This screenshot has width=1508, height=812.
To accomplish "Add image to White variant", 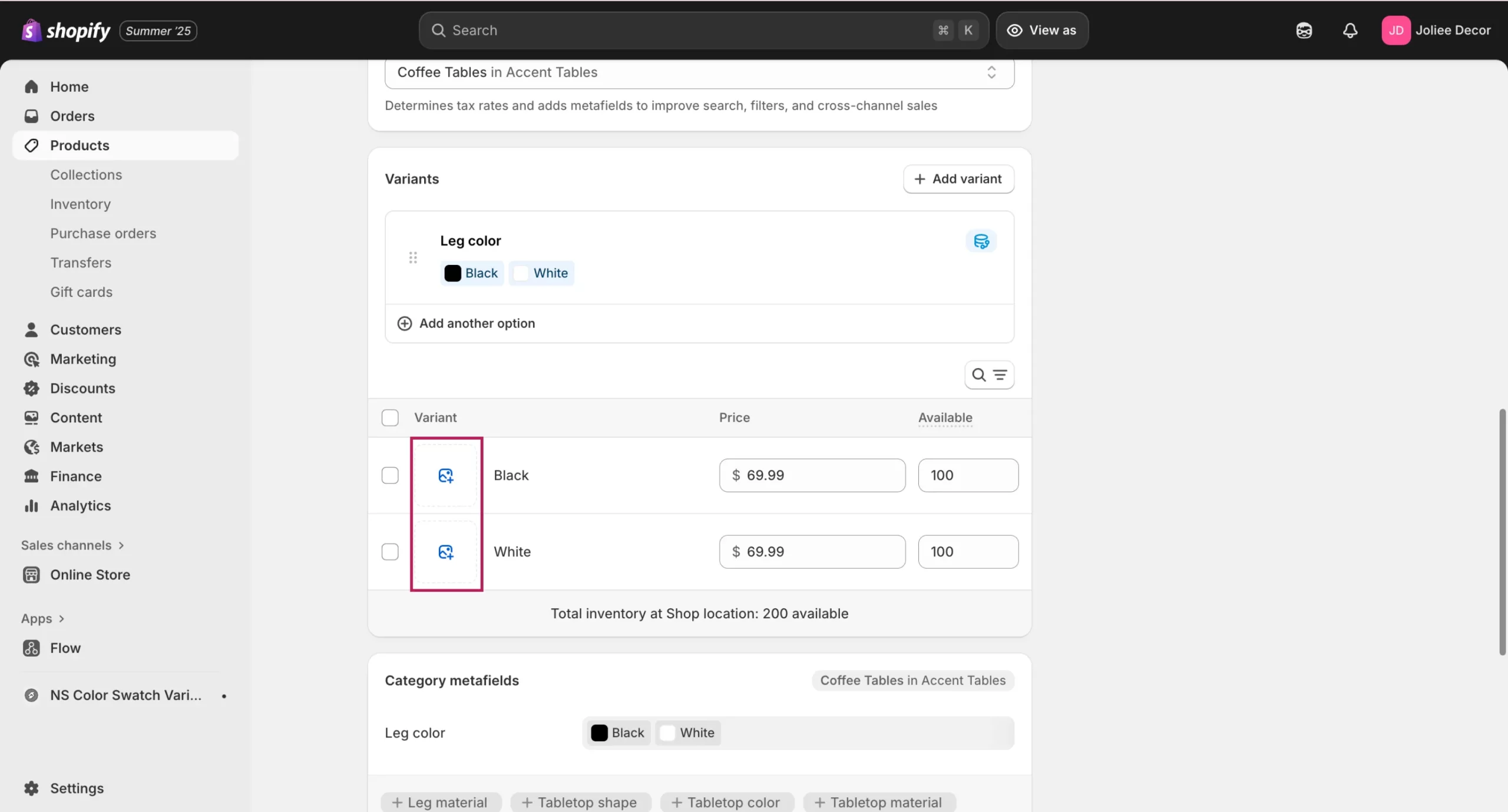I will click(446, 552).
